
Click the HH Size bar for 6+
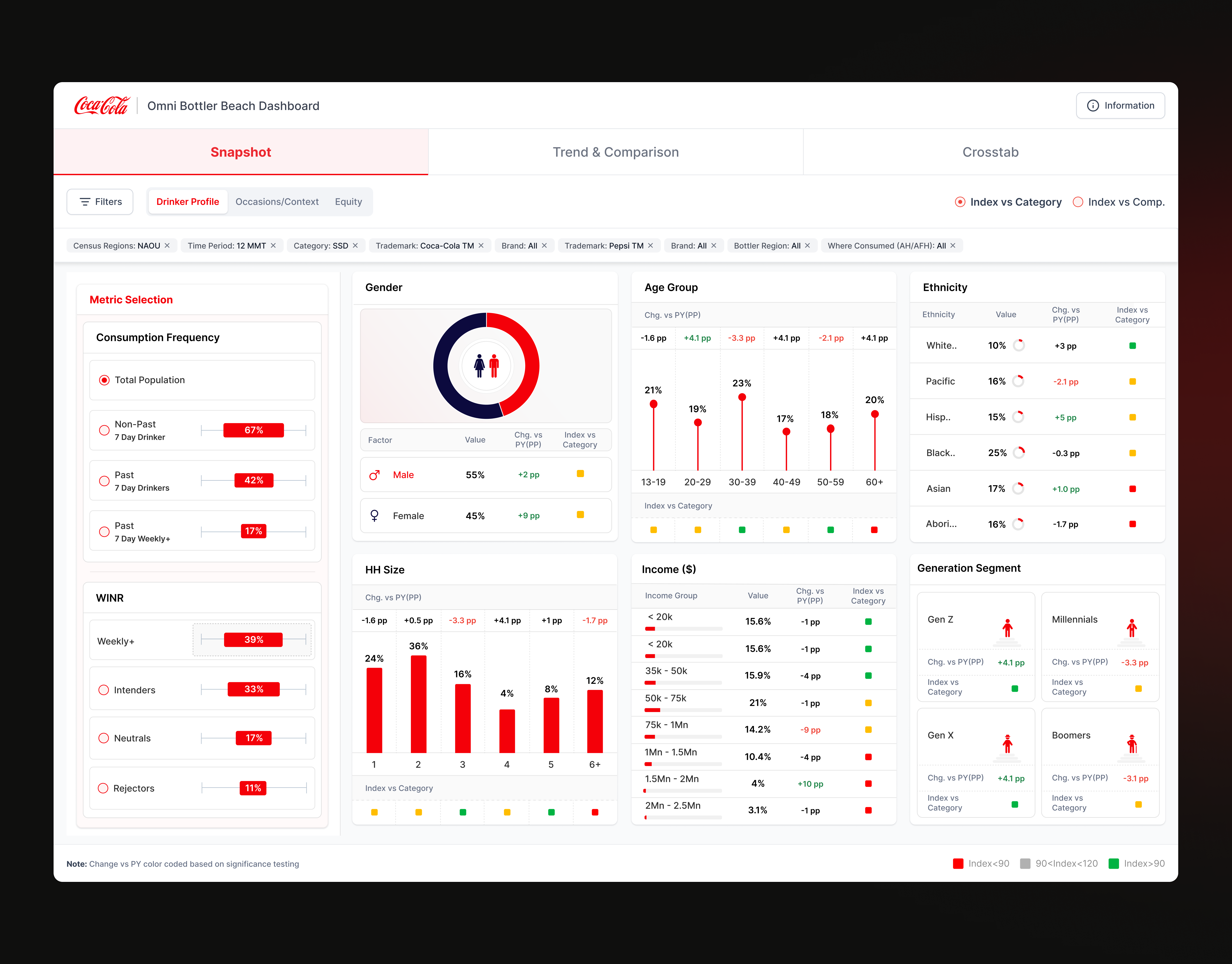click(x=595, y=721)
